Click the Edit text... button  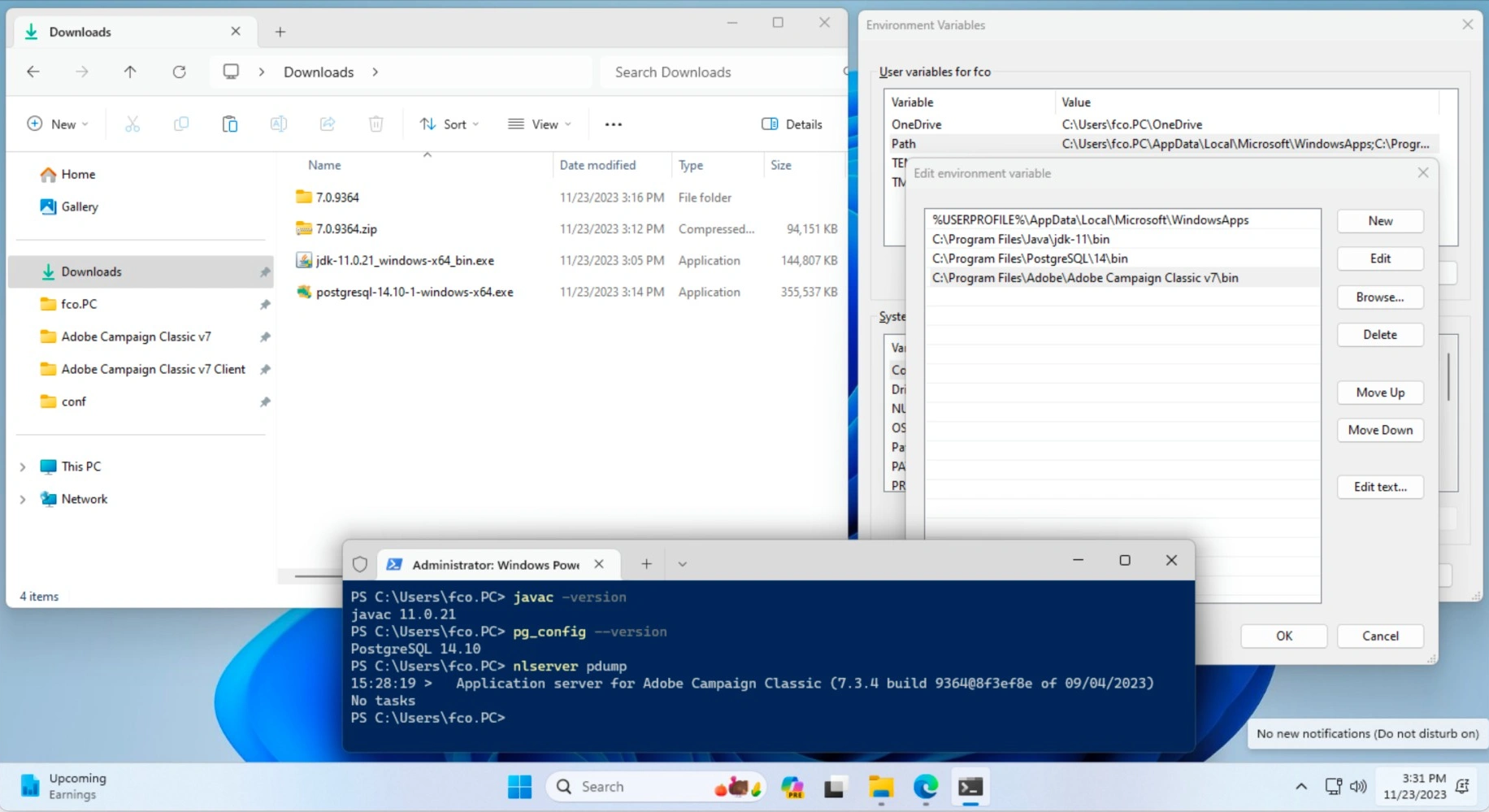pyautogui.click(x=1380, y=487)
